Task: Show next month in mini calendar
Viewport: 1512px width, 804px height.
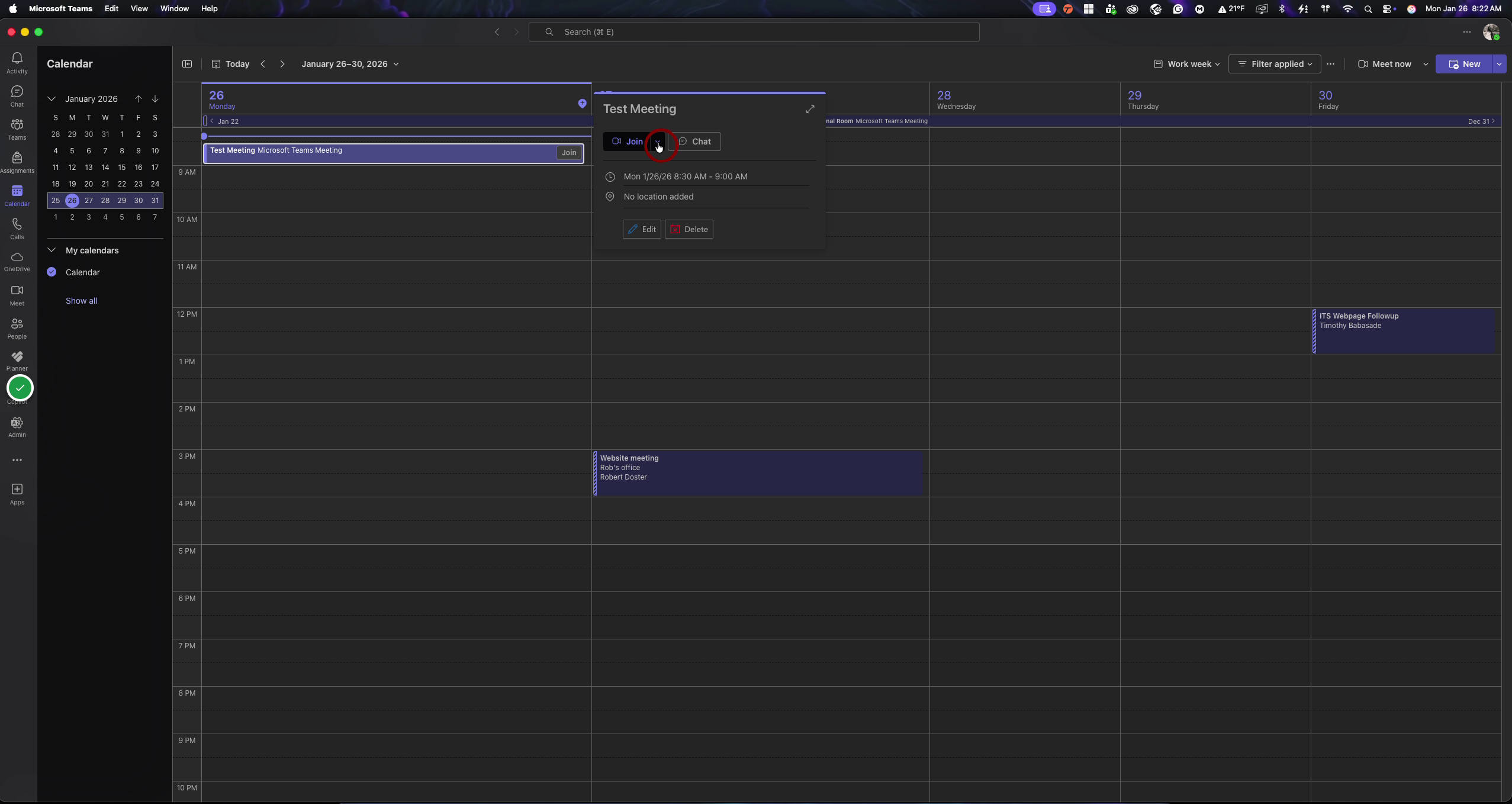Action: (x=155, y=99)
